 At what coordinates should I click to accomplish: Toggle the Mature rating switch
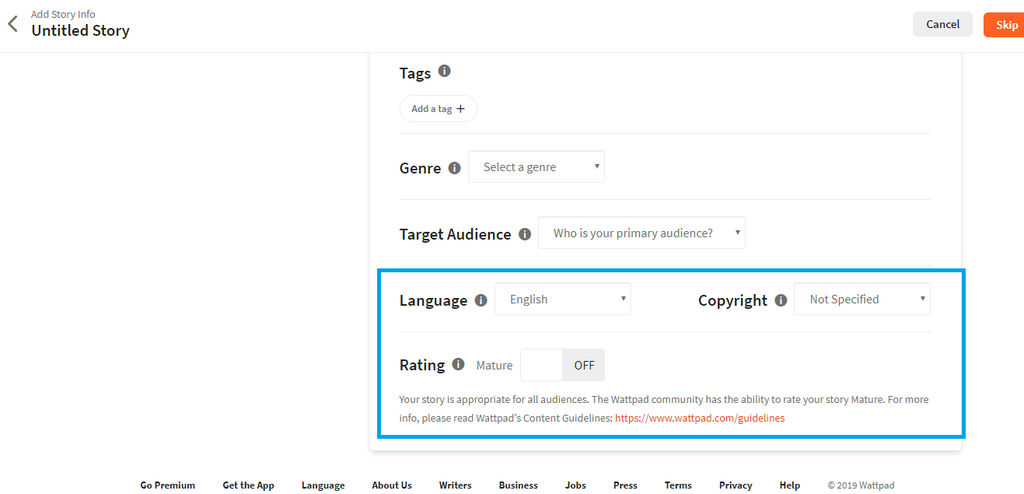pyautogui.click(x=562, y=365)
